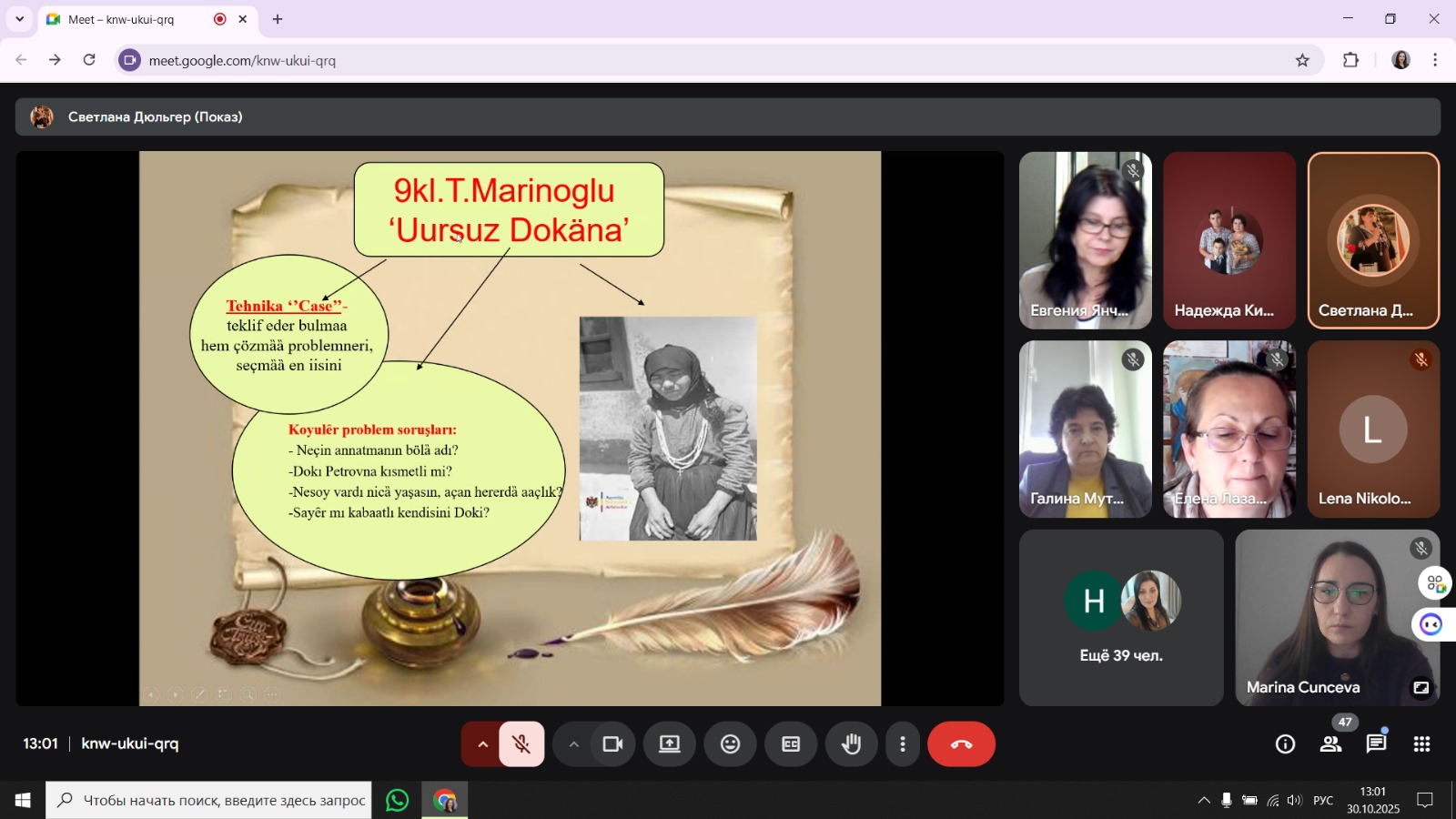The image size is (1456, 819).
Task: Open WhatsApp from the Windows taskbar
Action: [398, 801]
